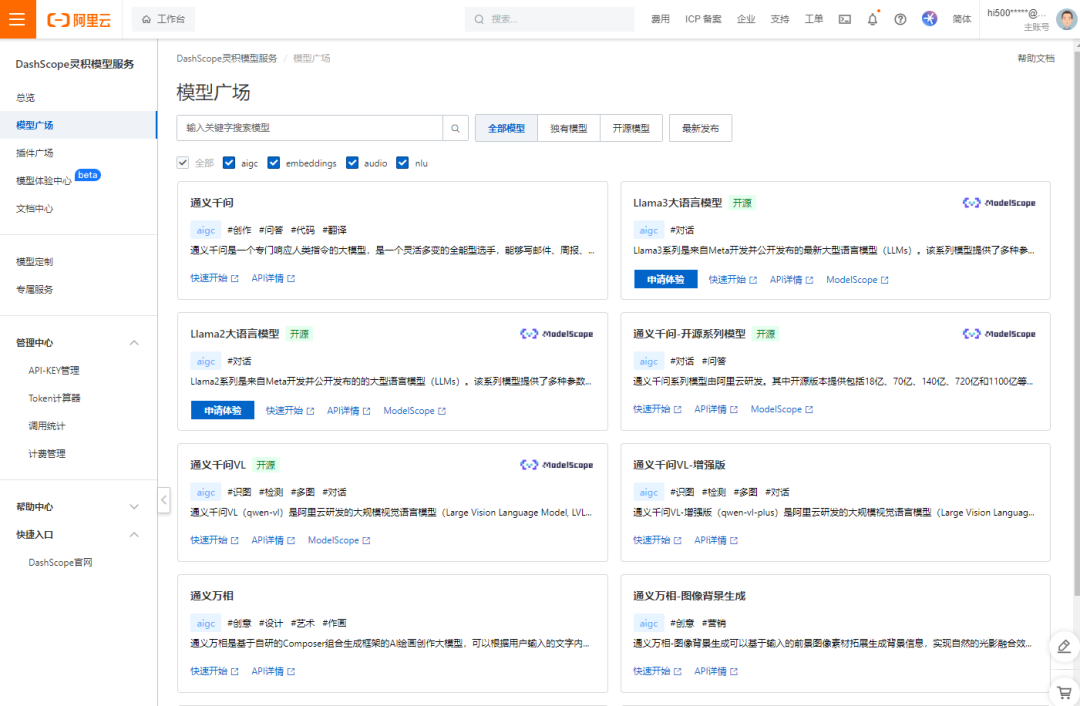The height and width of the screenshot is (706, 1080).
Task: Open the pencil edit icon at bottom right
Action: pos(1063,647)
